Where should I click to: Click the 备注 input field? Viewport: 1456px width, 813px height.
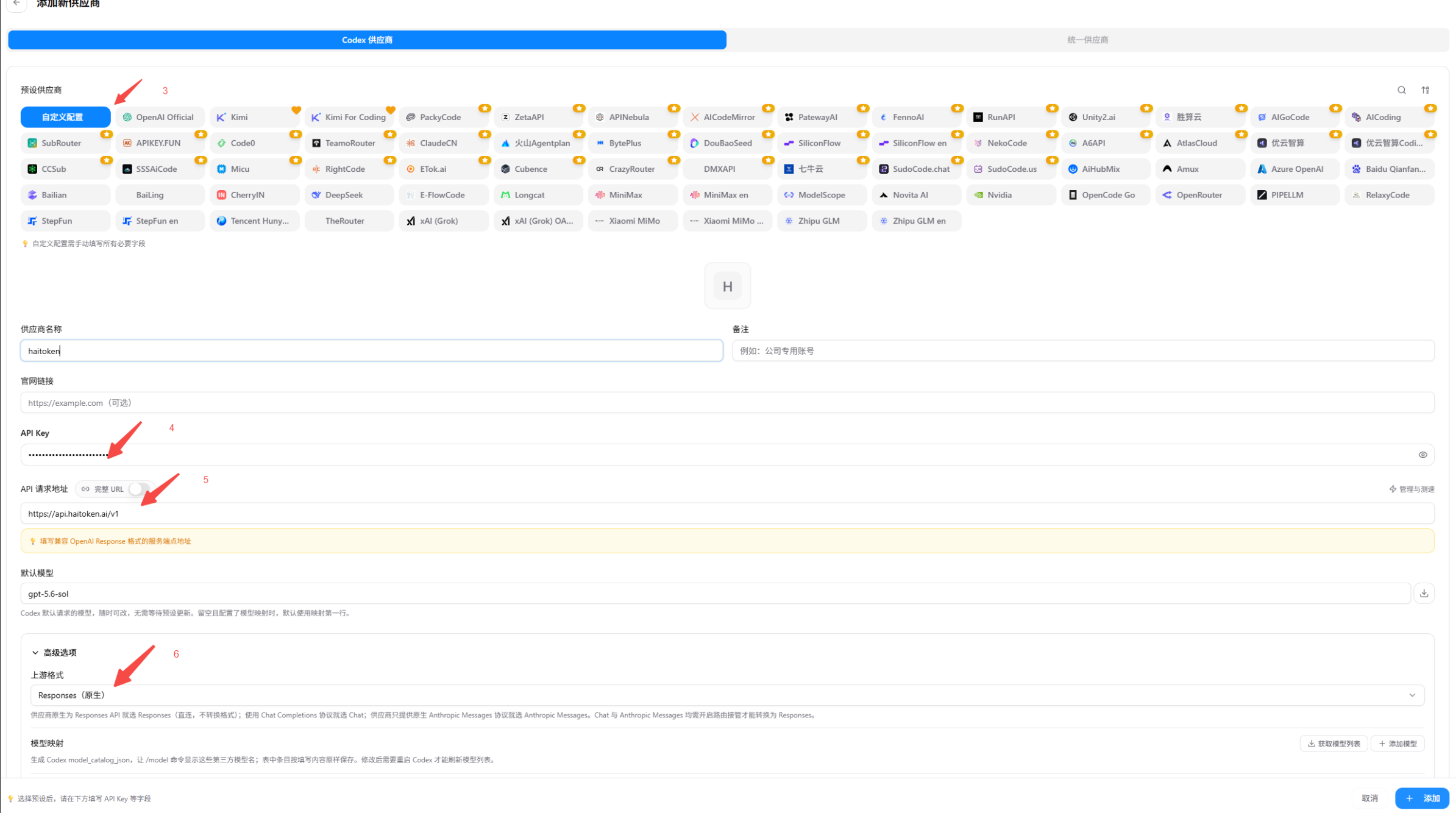point(1083,351)
